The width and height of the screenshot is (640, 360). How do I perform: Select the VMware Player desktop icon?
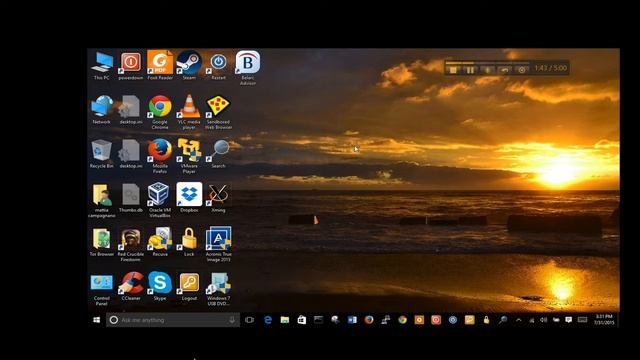[x=189, y=156]
